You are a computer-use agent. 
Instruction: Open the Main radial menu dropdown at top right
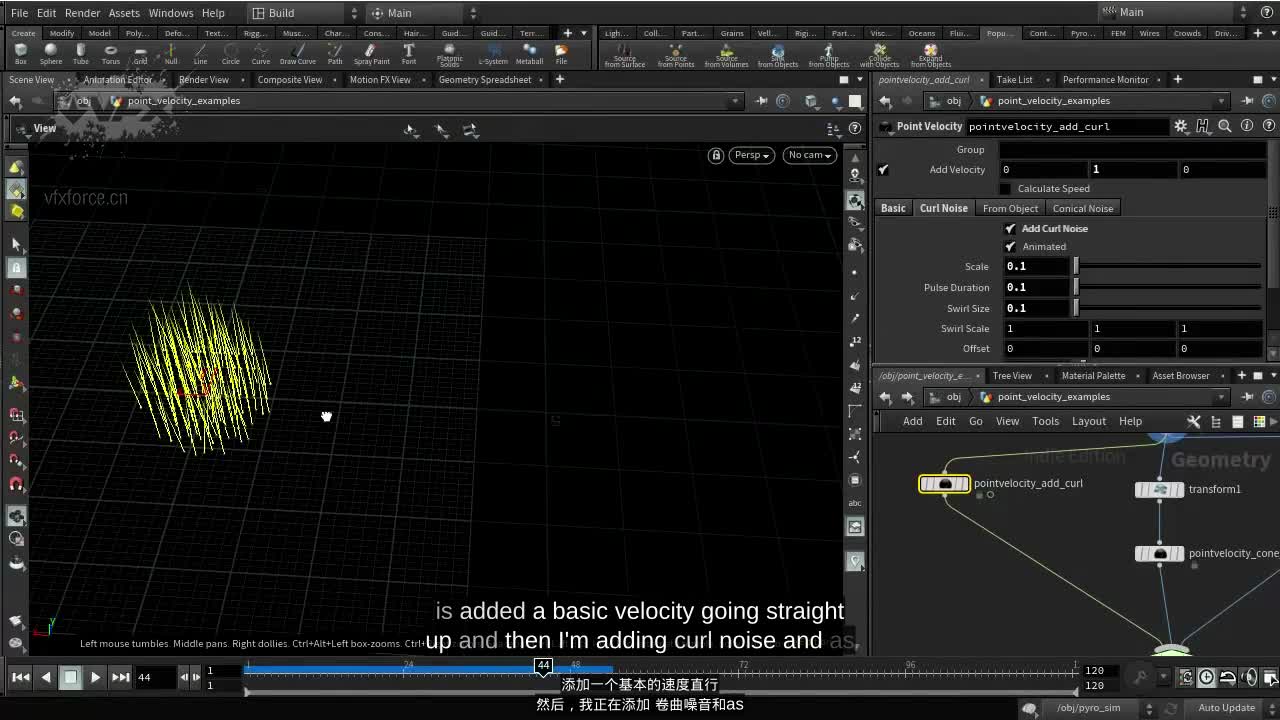tap(1175, 12)
